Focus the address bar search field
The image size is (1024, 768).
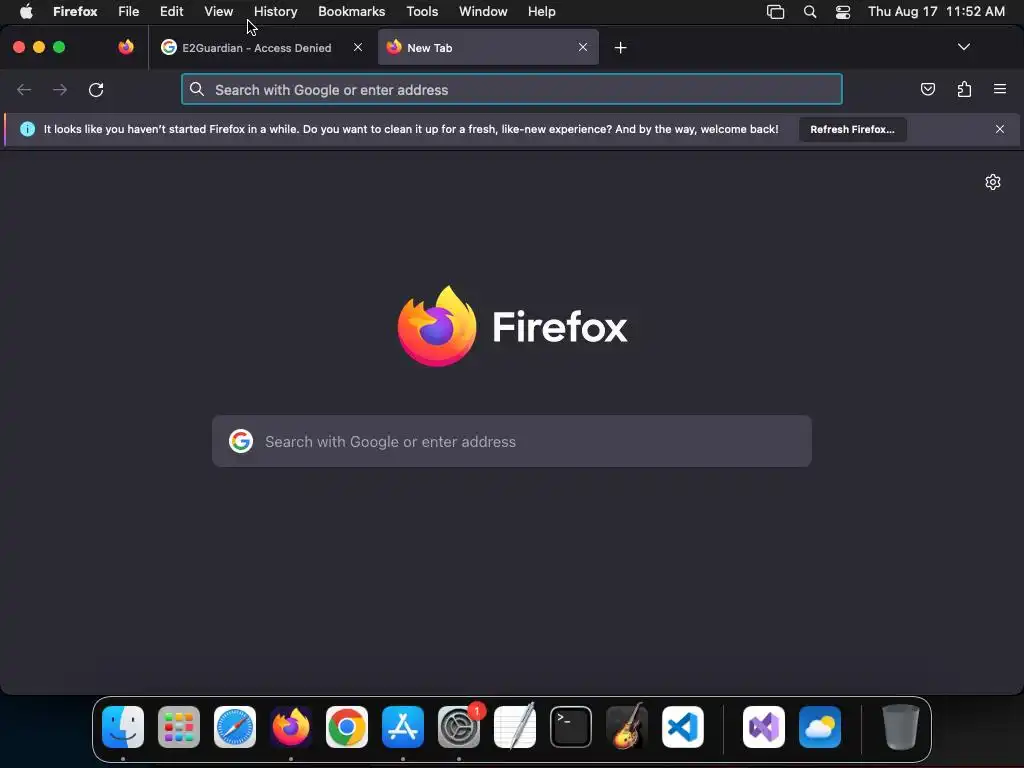coord(512,89)
